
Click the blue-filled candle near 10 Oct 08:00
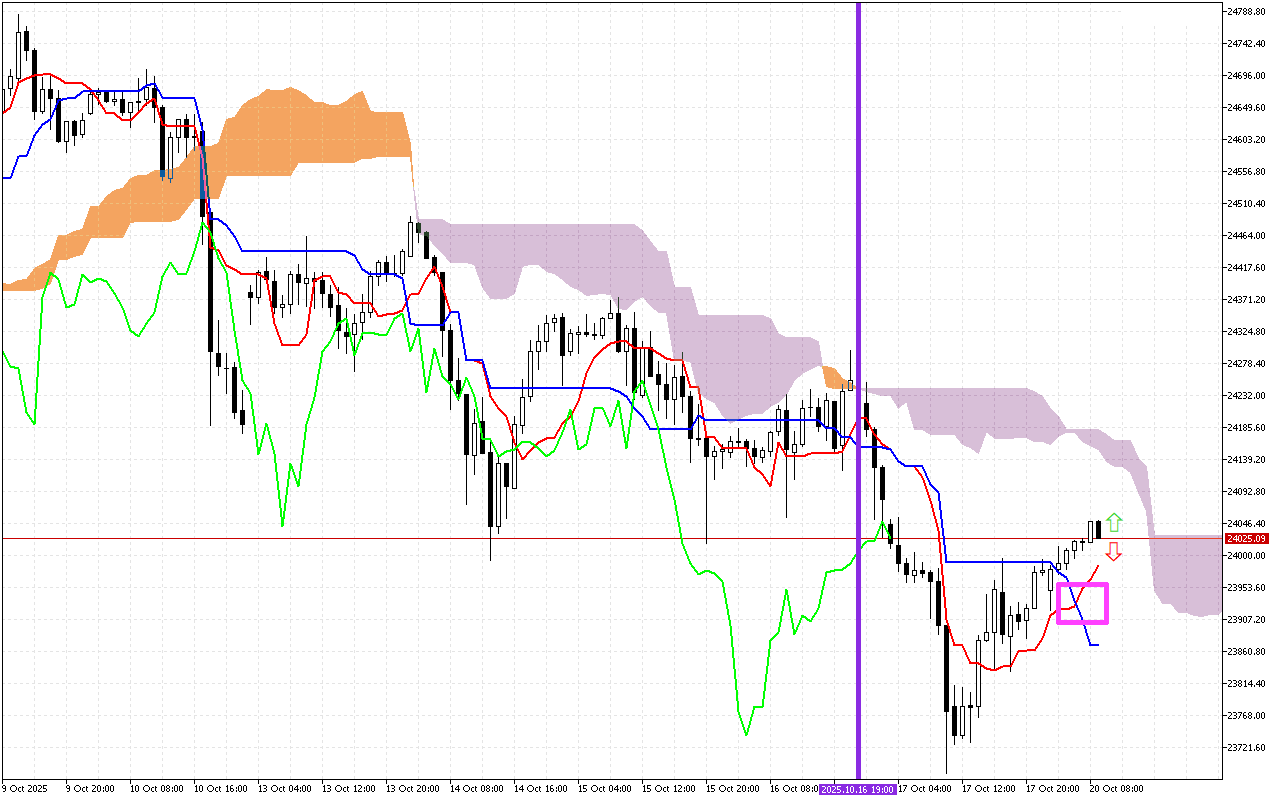click(166, 175)
